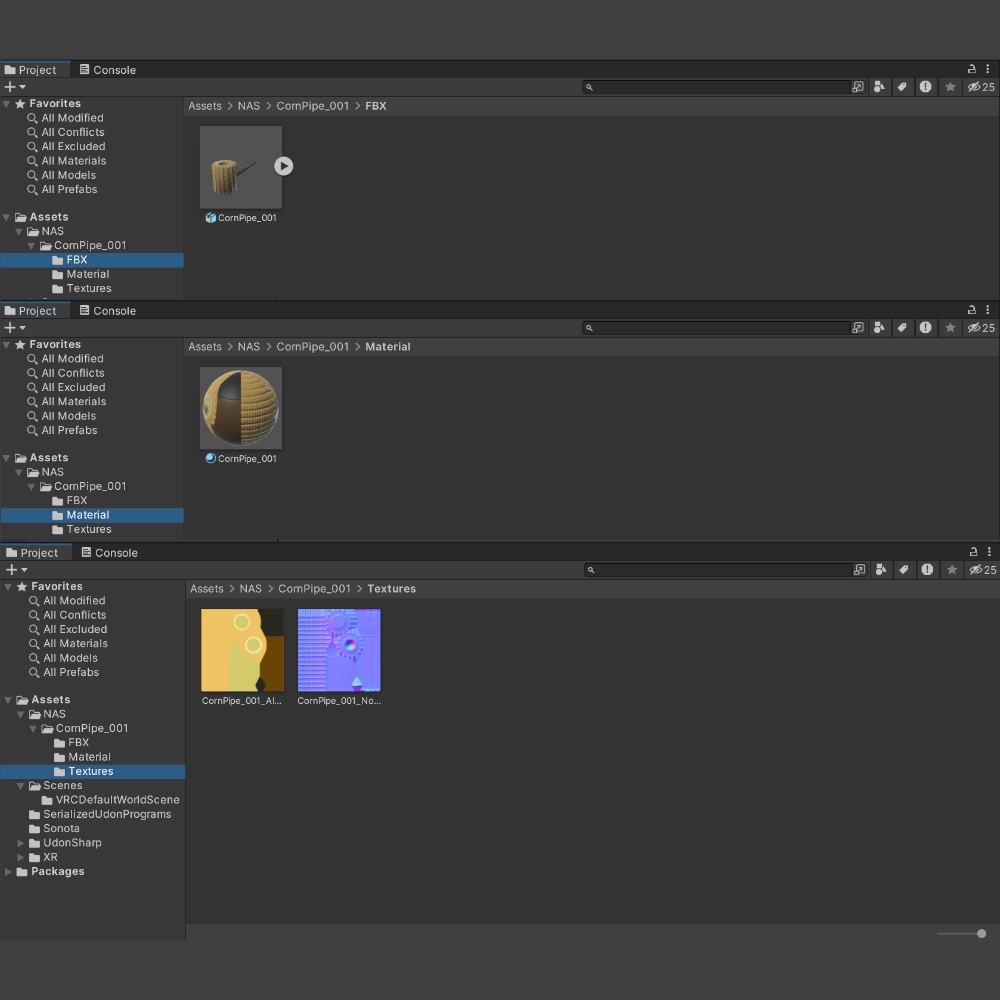Toggle the lock on the FBX folder panel
Image resolution: width=1000 pixels, height=1000 pixels.
coord(972,69)
